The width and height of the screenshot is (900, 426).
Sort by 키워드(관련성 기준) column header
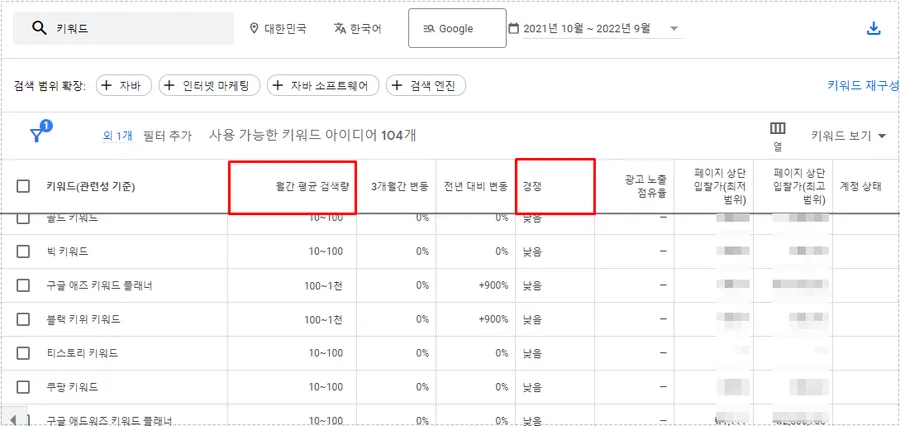click(91, 187)
